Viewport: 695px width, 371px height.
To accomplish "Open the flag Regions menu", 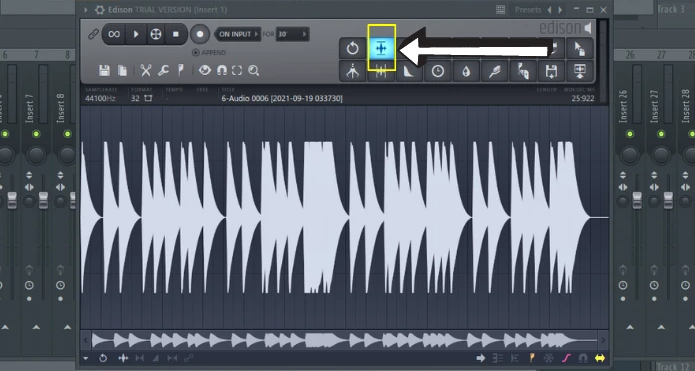I will click(x=181, y=70).
